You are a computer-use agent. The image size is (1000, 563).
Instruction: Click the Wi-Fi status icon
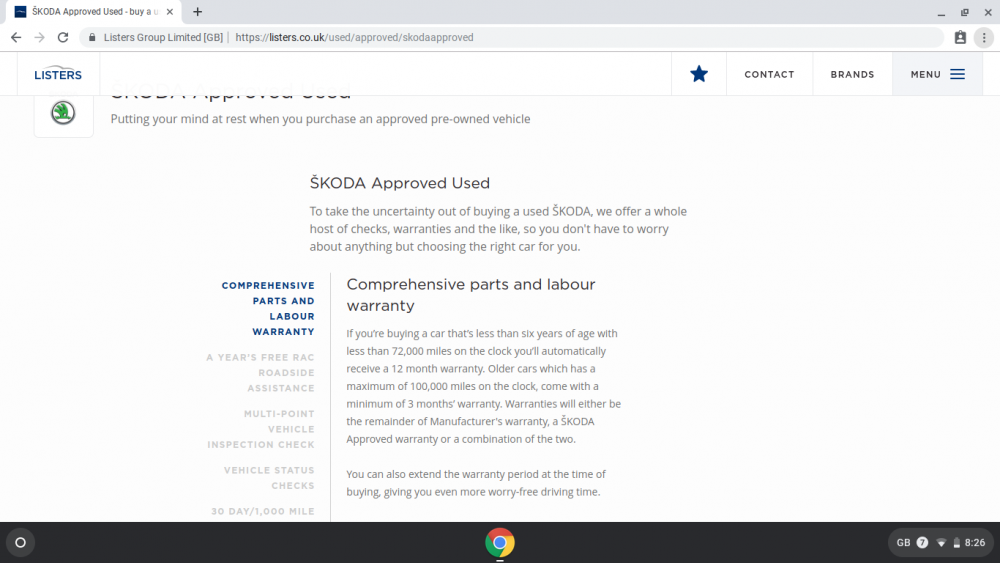coord(941,543)
